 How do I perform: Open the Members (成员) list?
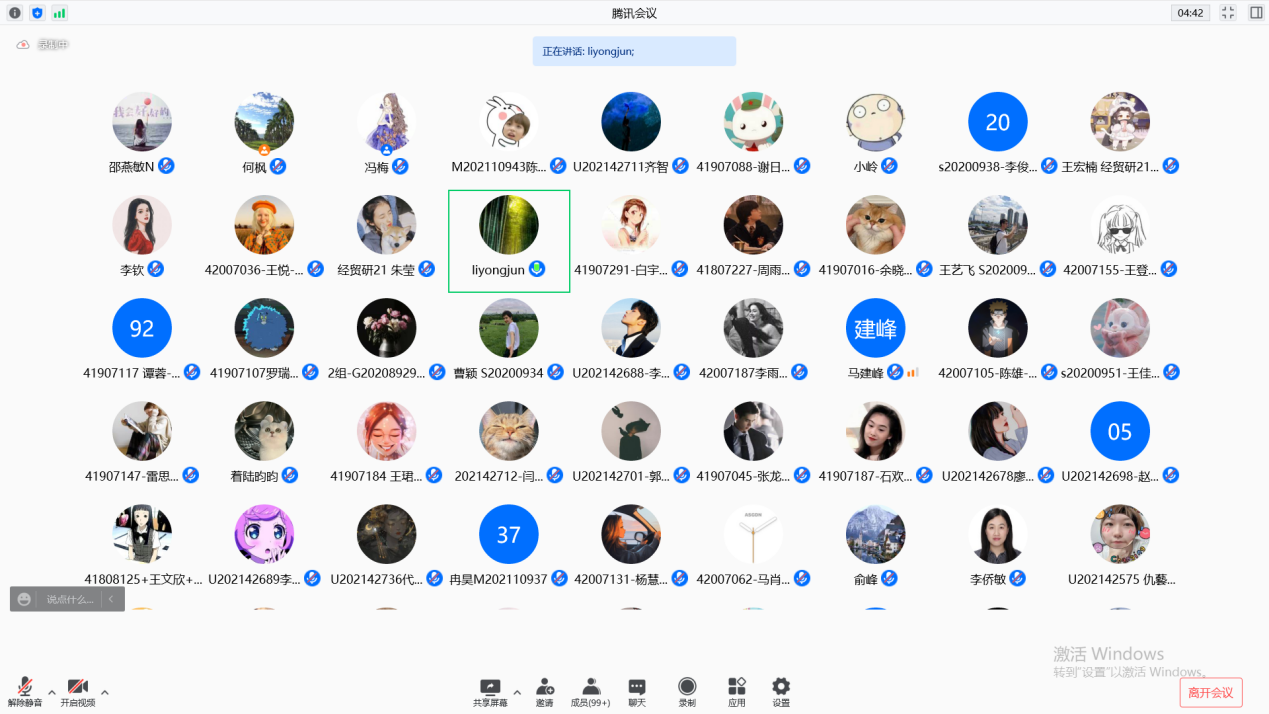click(590, 690)
